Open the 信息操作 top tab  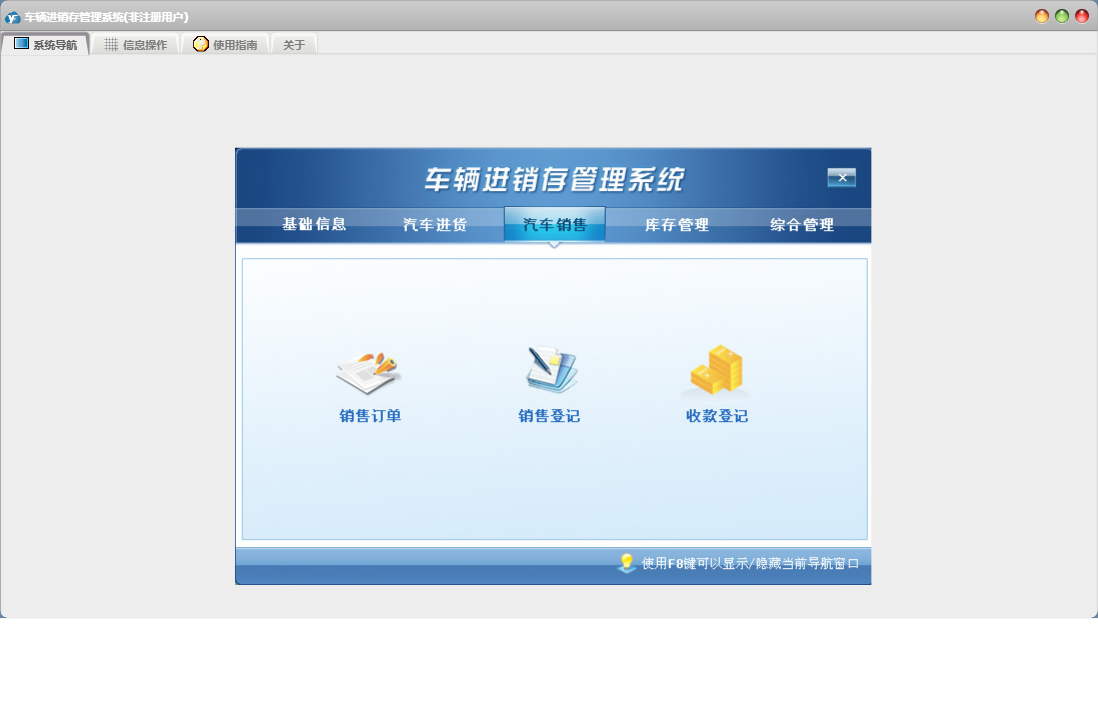(x=136, y=44)
